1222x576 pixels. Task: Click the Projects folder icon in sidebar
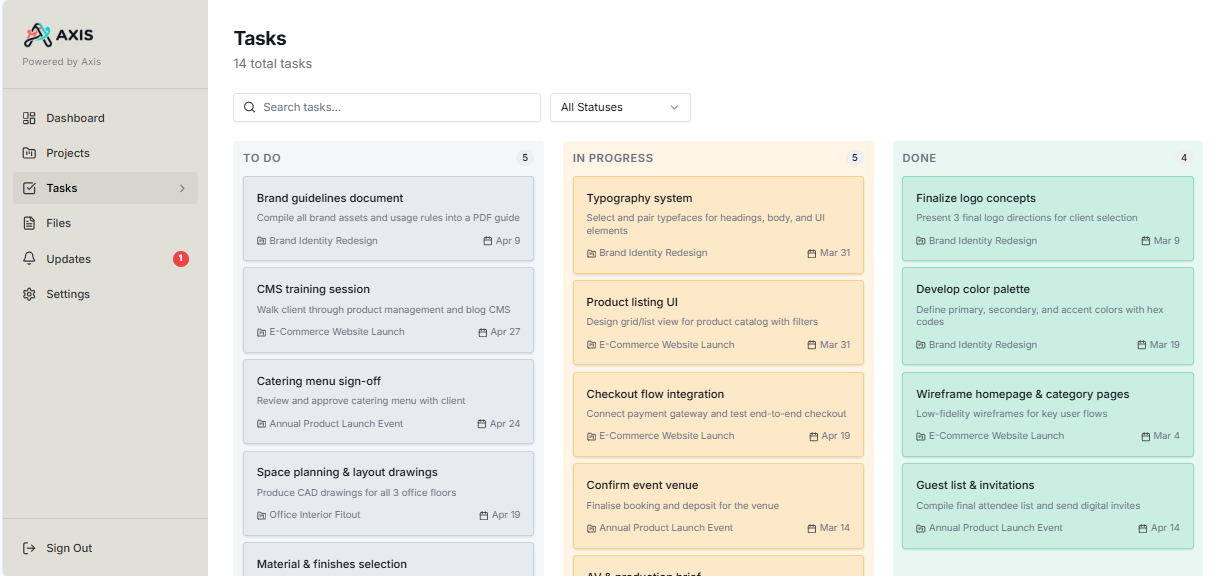[29, 153]
